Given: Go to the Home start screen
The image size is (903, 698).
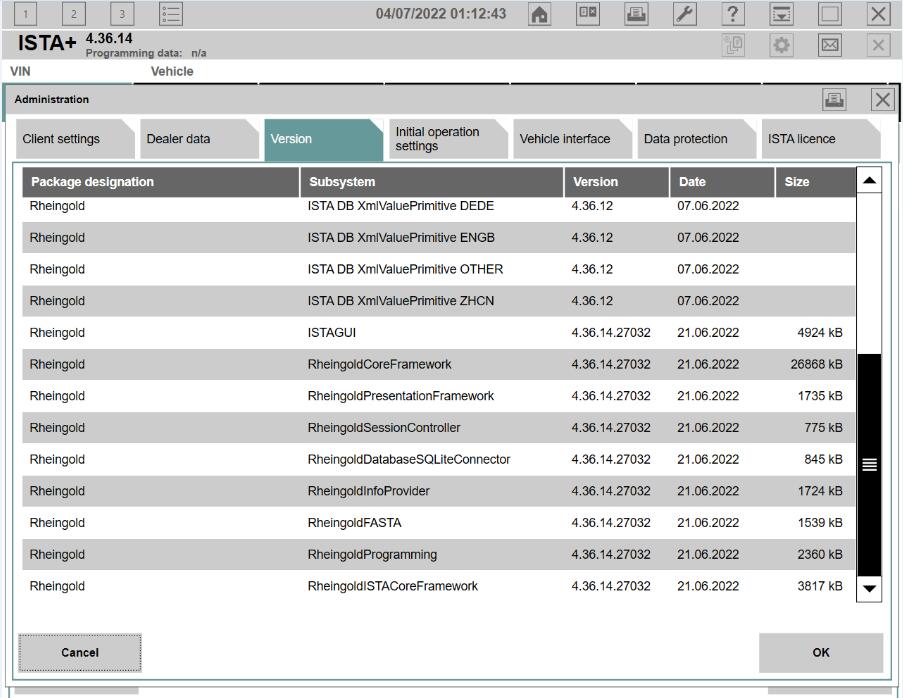Looking at the screenshot, I should click(539, 14).
